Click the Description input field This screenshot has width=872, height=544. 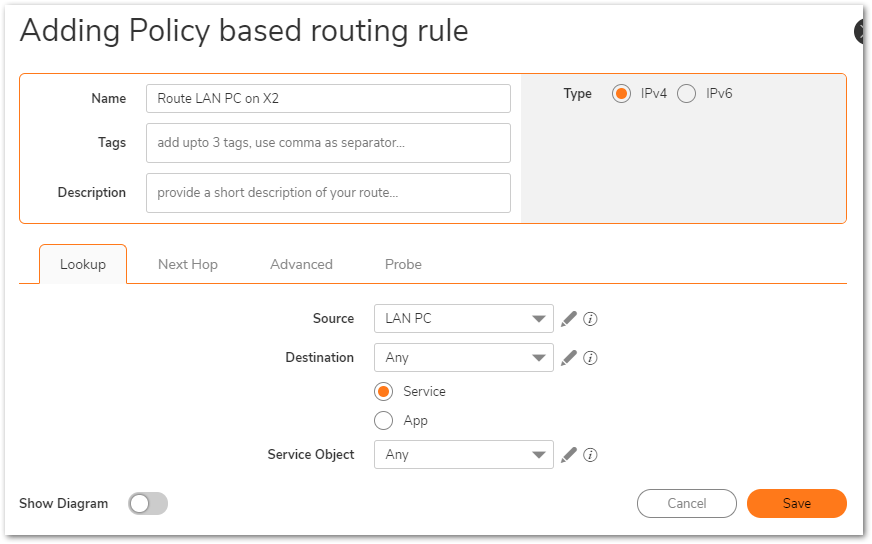[328, 193]
